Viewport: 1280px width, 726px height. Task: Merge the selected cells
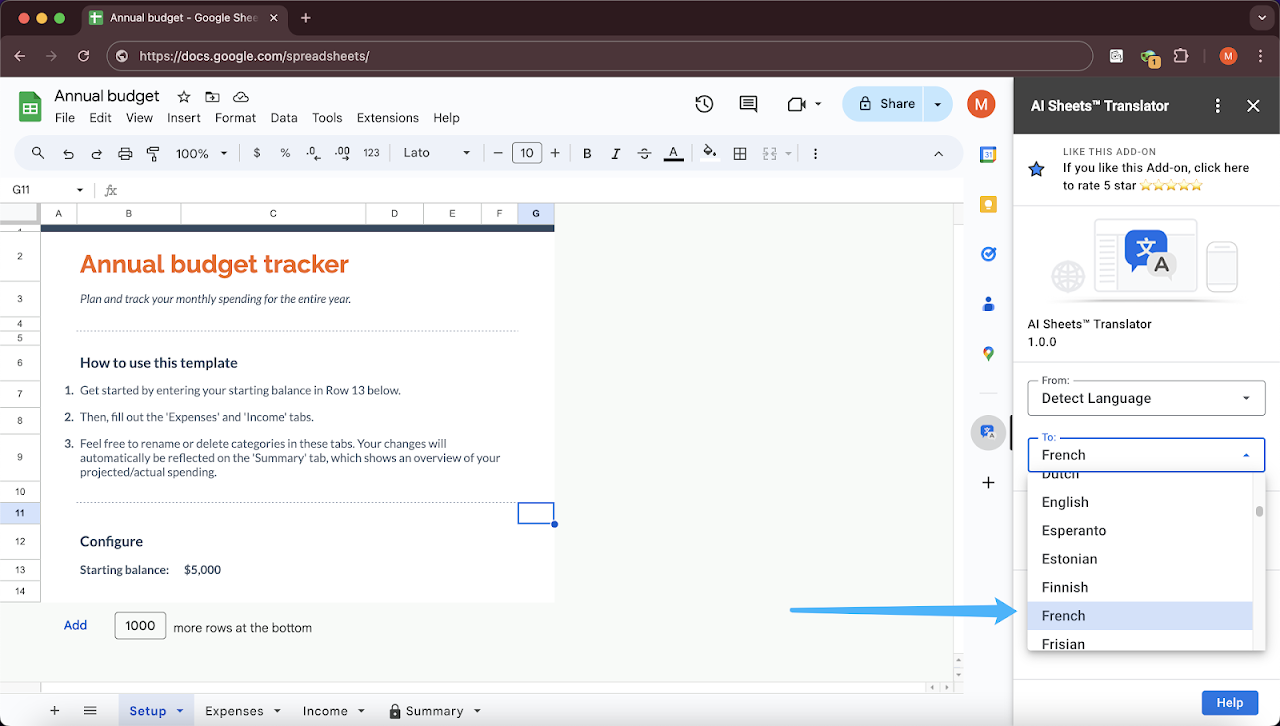tap(767, 153)
